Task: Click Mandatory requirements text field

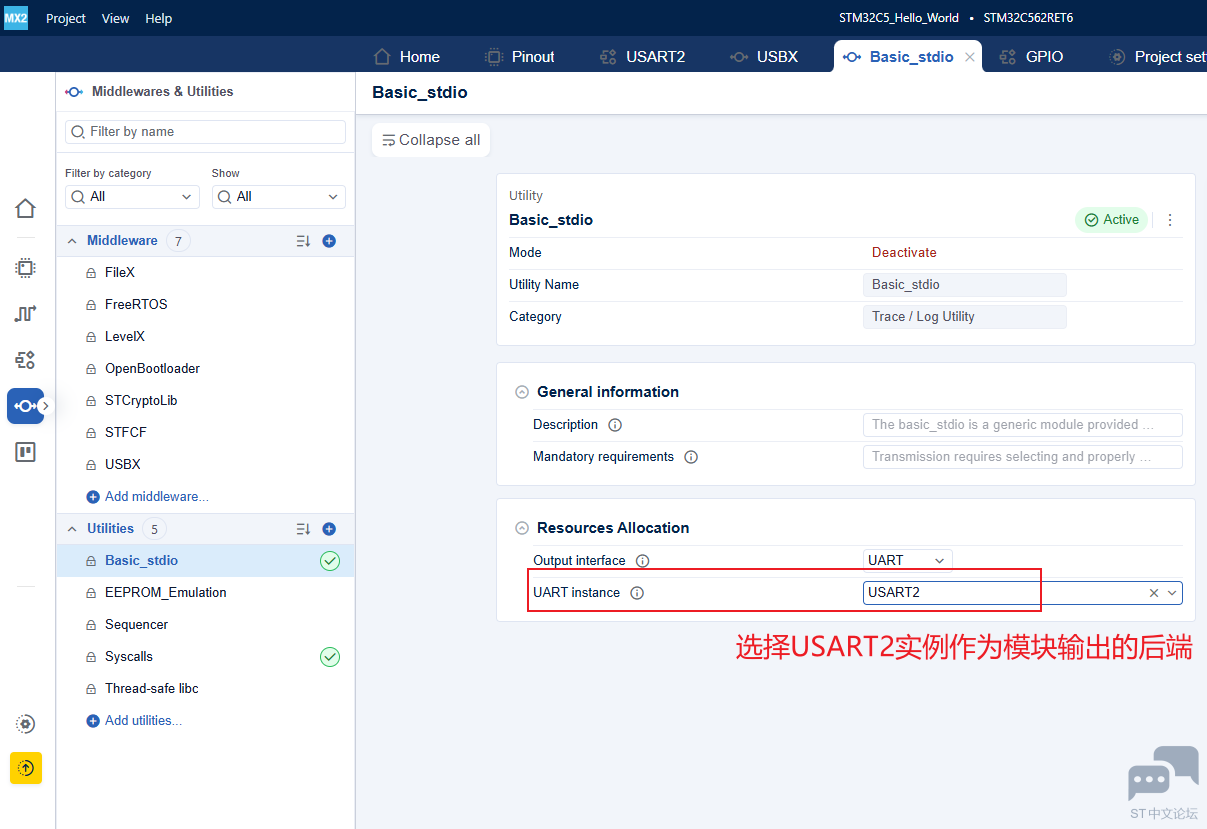Action: (1023, 457)
